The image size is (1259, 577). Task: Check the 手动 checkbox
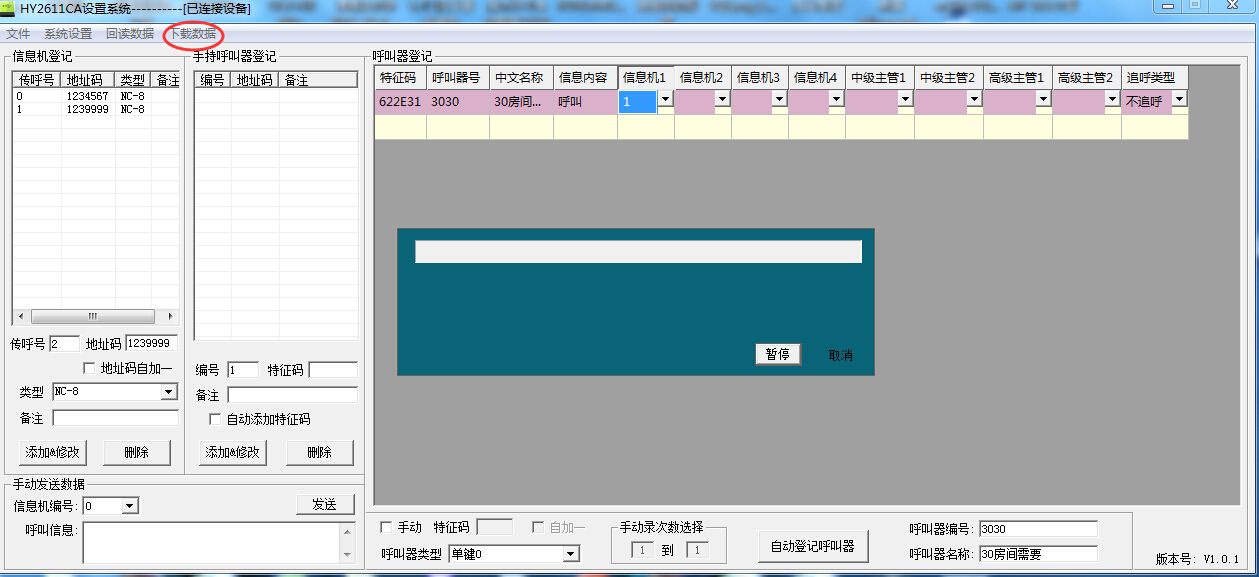(387, 528)
